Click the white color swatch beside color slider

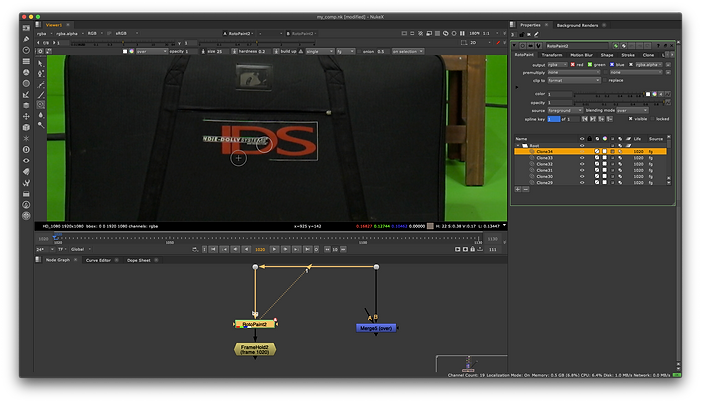(x=648, y=94)
